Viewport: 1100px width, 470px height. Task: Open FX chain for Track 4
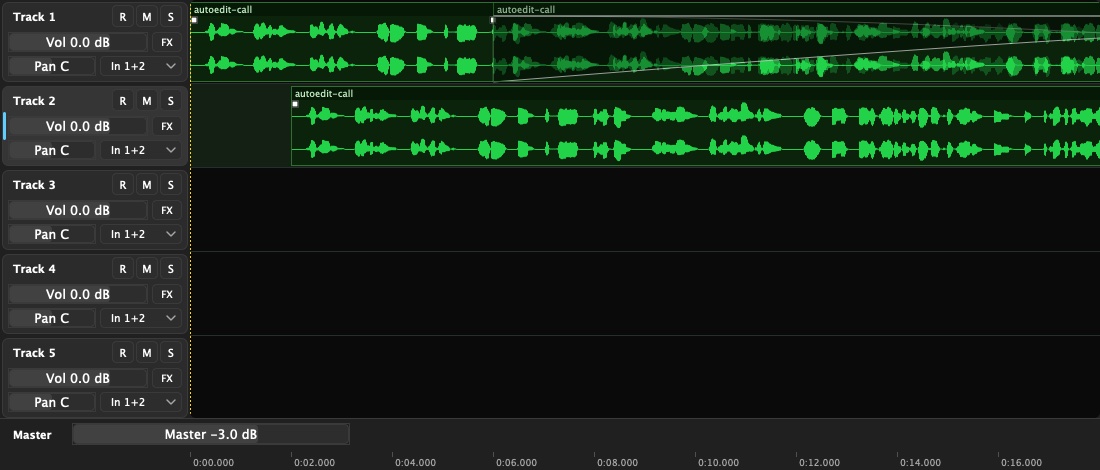tap(167, 295)
